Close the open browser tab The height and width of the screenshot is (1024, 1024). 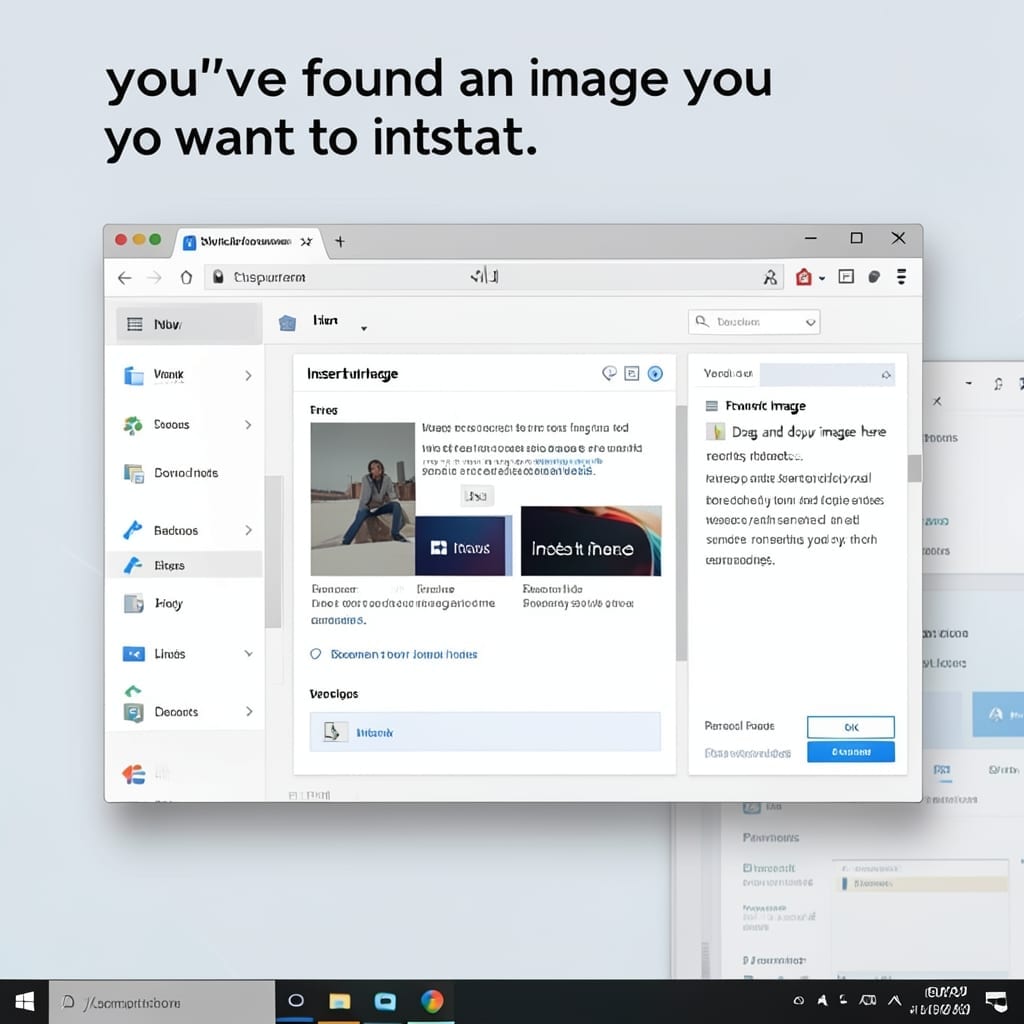(306, 242)
